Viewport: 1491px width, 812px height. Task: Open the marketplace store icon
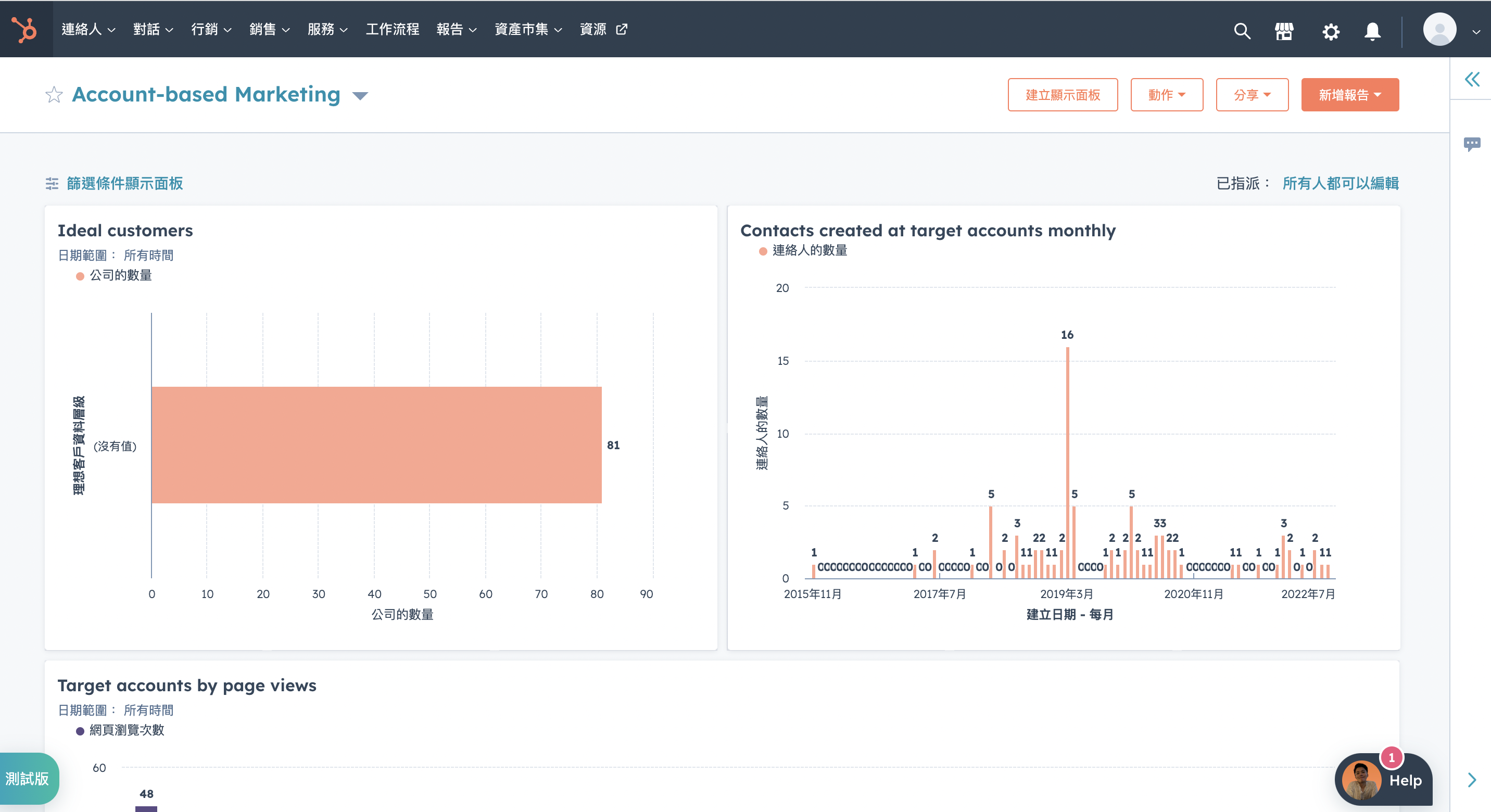pyautogui.click(x=1284, y=31)
